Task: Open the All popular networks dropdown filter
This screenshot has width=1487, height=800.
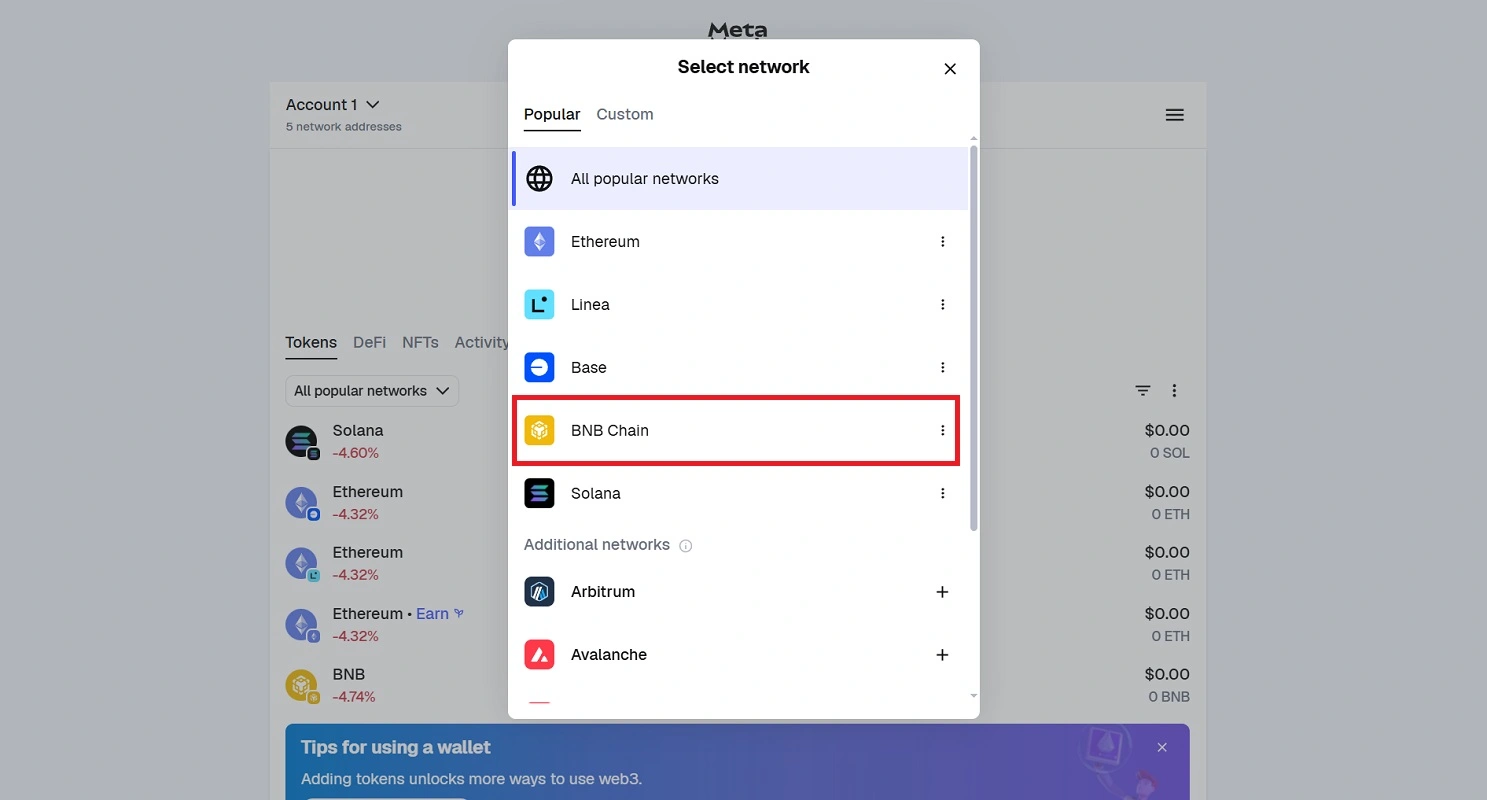Action: (371, 391)
